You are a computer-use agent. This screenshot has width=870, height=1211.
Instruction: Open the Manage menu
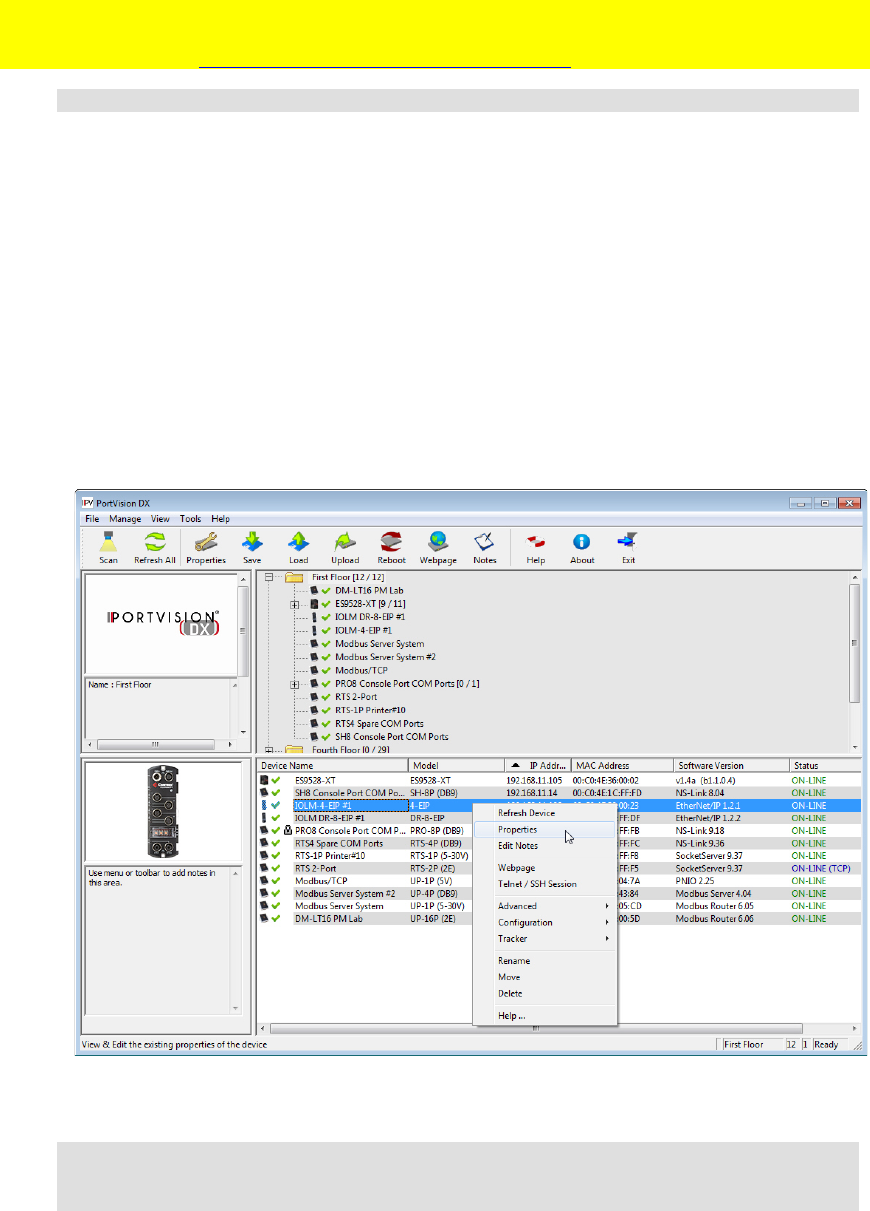pyautogui.click(x=125, y=519)
